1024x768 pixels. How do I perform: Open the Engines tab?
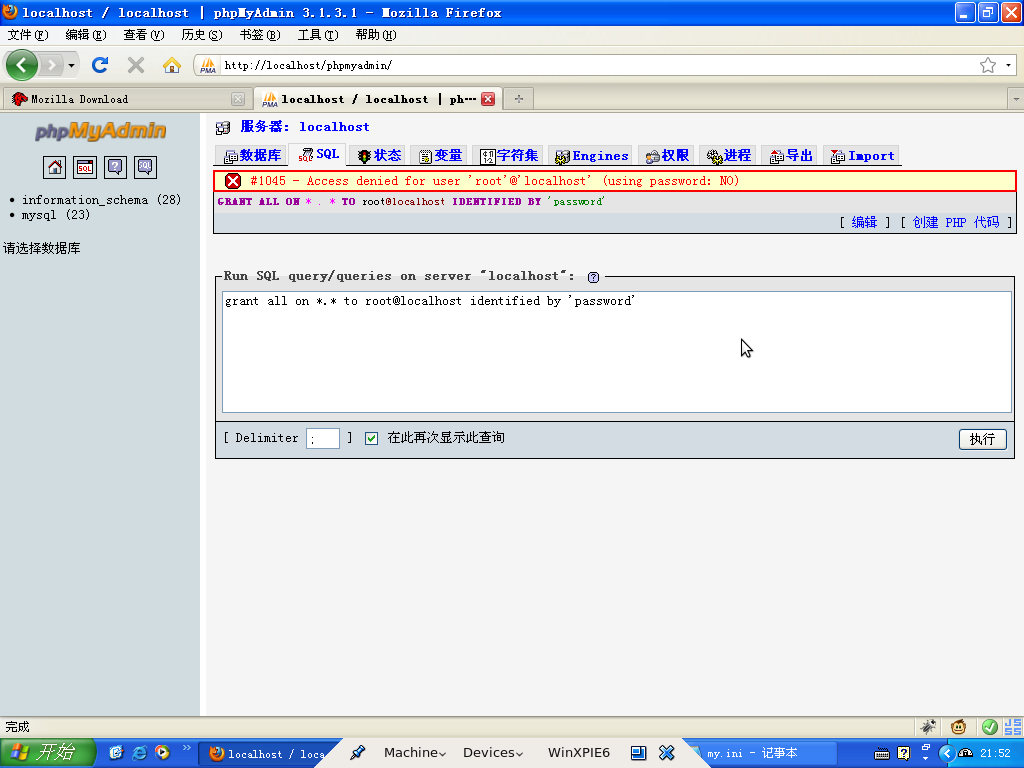pyautogui.click(x=591, y=155)
